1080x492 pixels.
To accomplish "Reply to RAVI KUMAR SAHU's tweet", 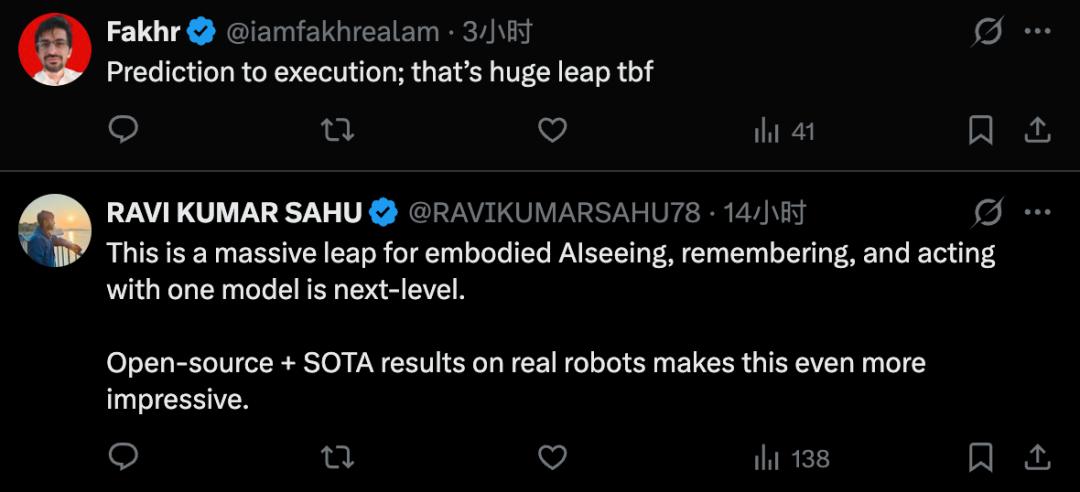I will (x=123, y=458).
